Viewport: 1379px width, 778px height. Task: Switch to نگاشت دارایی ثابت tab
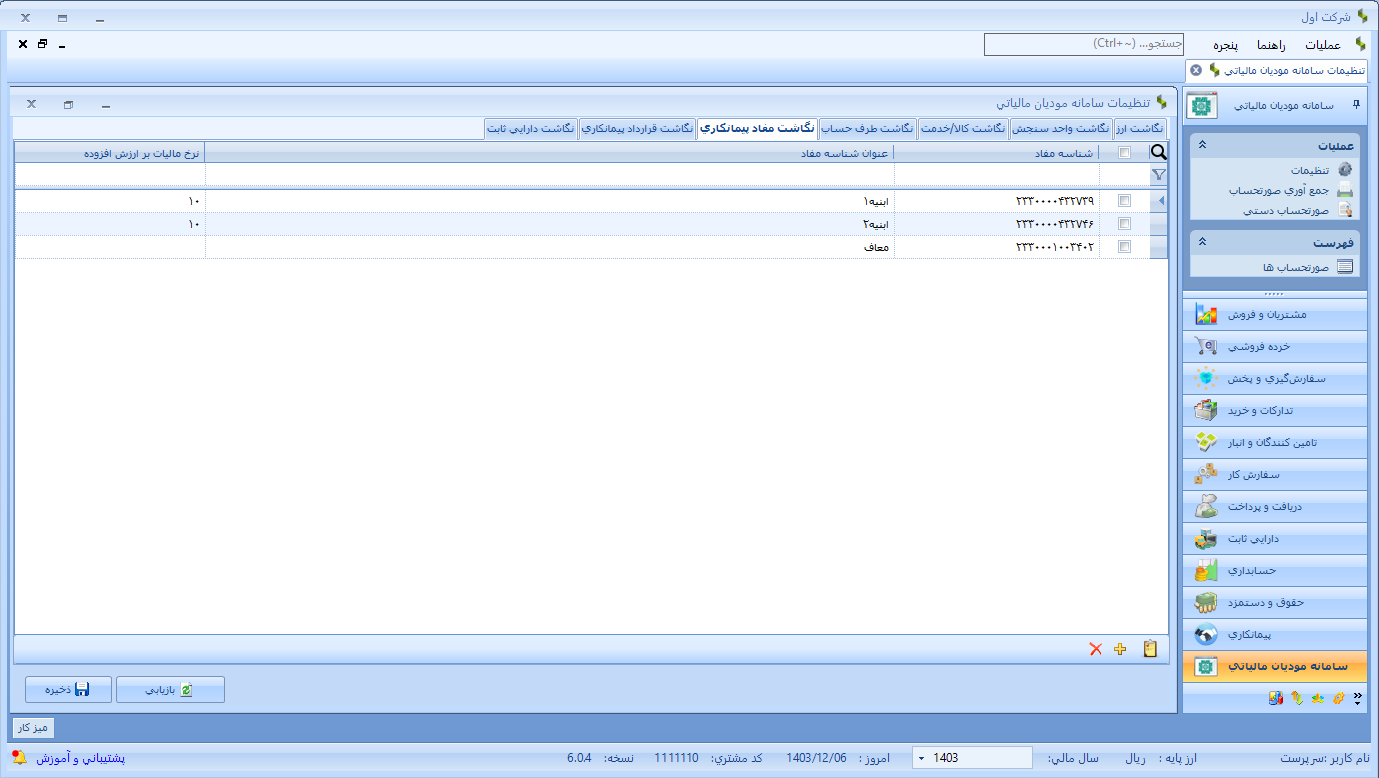coord(531,128)
